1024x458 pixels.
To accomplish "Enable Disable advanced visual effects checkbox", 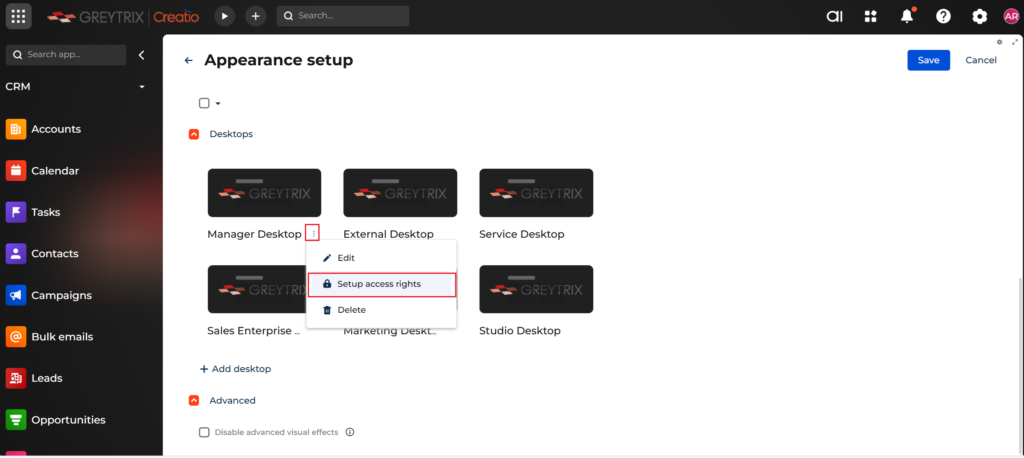I will tap(204, 432).
